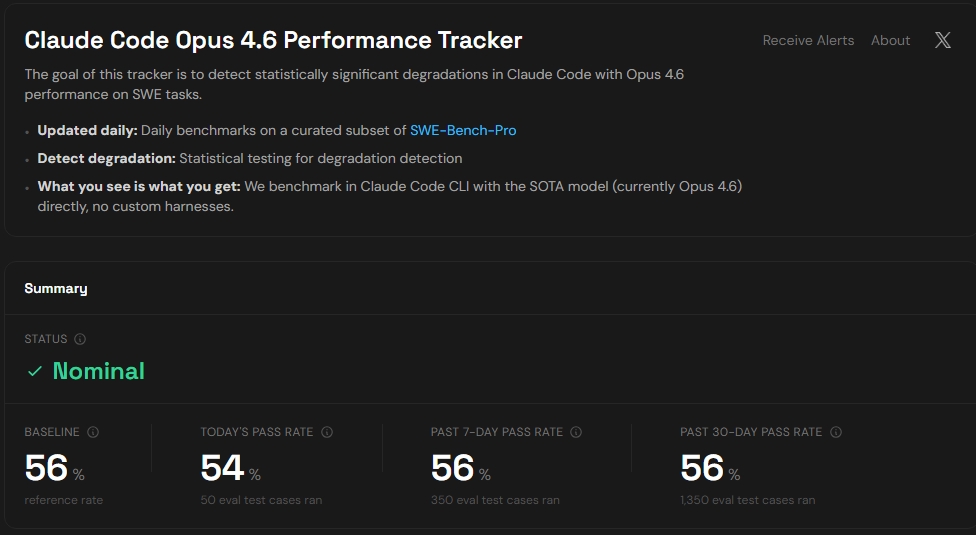Click the '1,350 eval test cases ran' caption
976x535 pixels.
pyautogui.click(x=747, y=500)
